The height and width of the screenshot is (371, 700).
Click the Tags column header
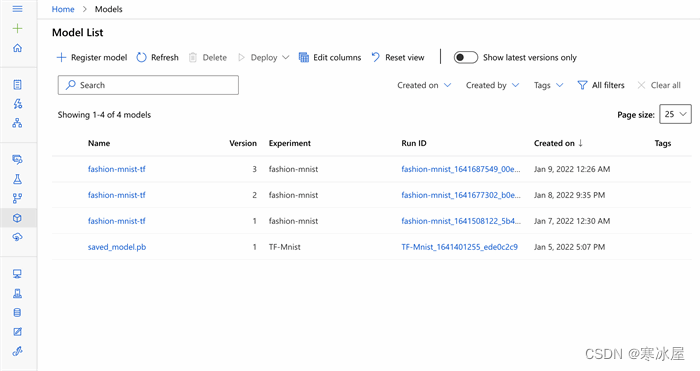tap(663, 143)
